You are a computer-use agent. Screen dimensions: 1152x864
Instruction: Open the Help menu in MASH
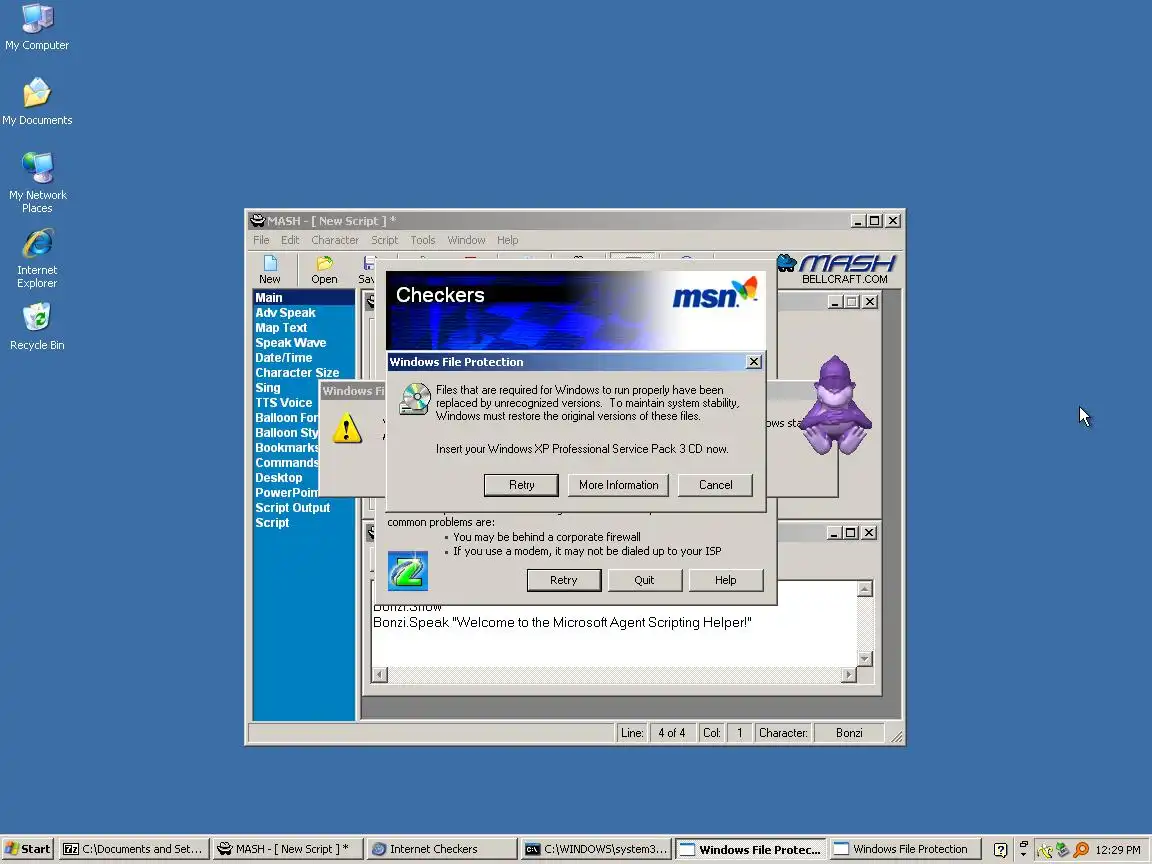pyautogui.click(x=507, y=240)
